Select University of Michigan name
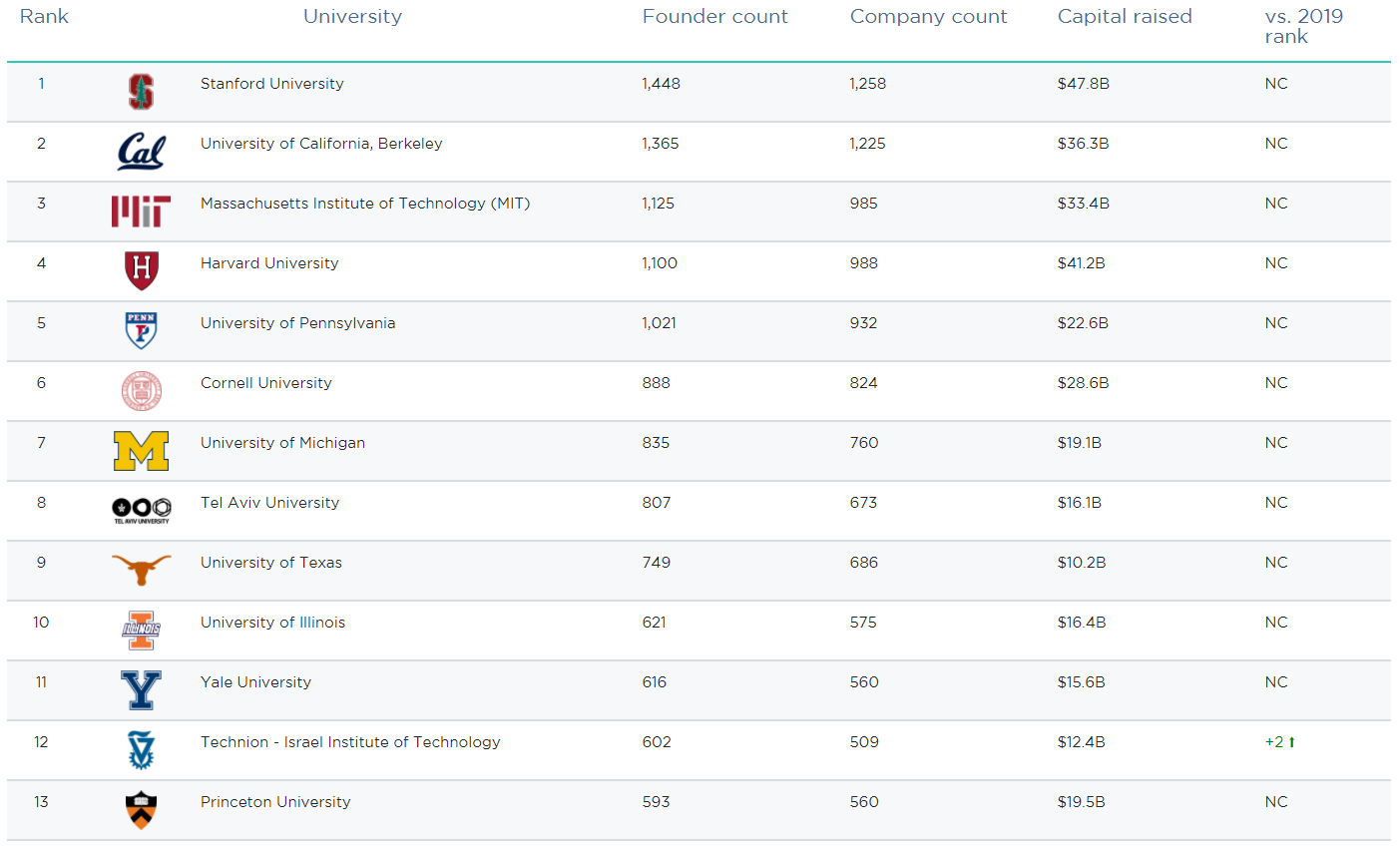 tap(282, 443)
